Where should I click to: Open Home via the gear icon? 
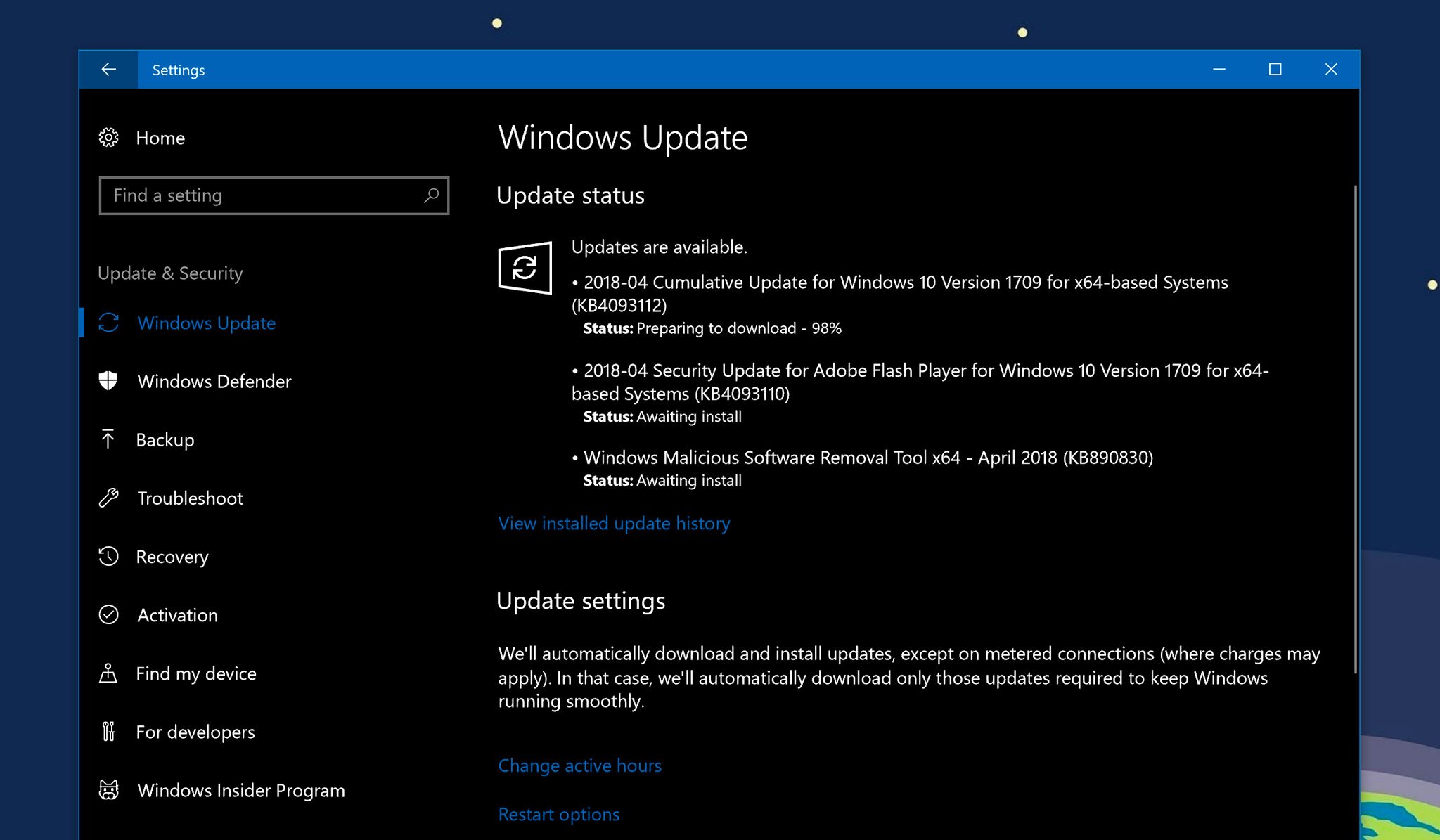coord(108,137)
